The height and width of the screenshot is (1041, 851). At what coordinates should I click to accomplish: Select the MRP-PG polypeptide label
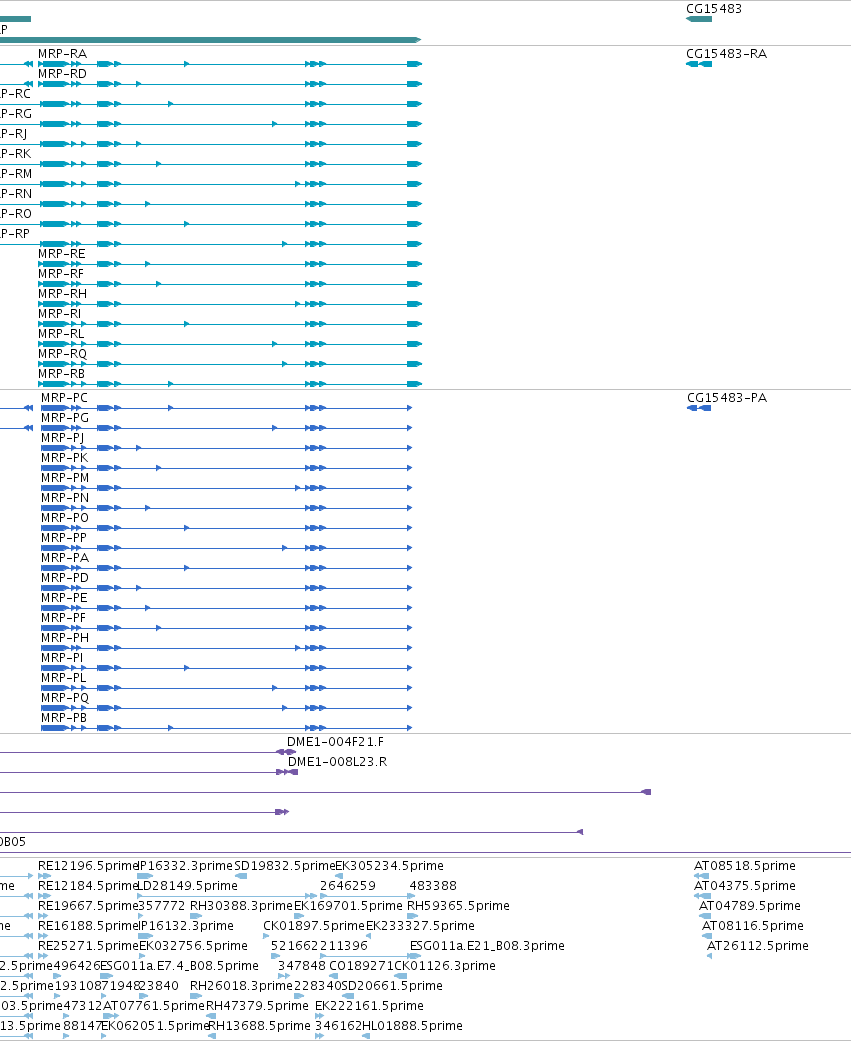tap(65, 418)
